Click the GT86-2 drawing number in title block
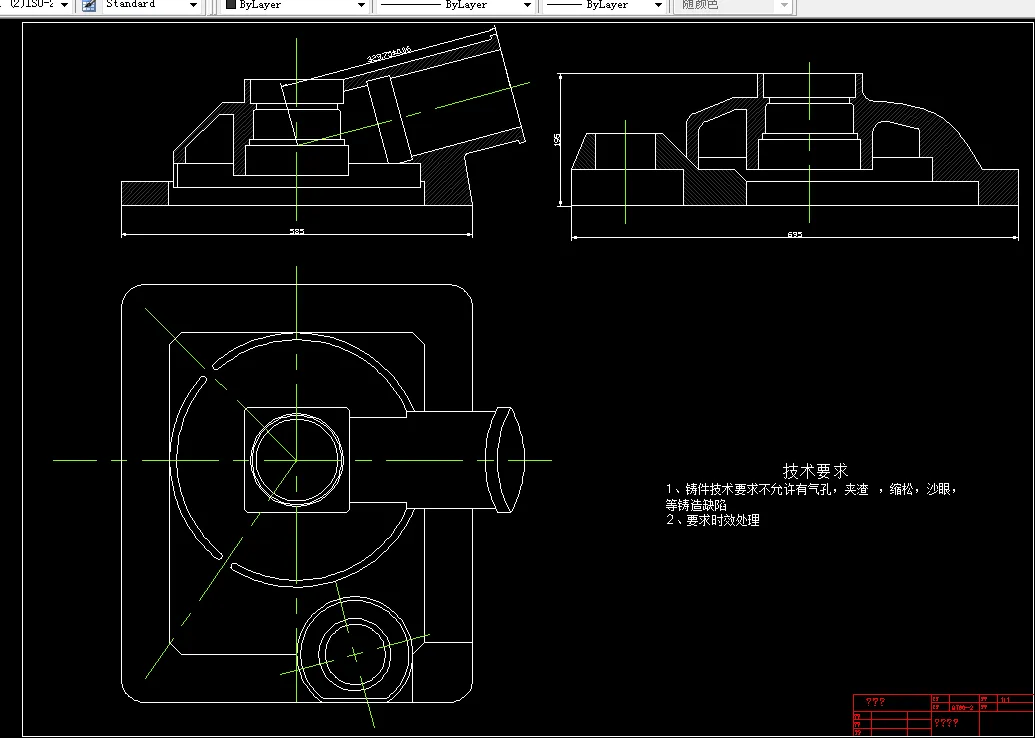1035x738 pixels. [963, 708]
